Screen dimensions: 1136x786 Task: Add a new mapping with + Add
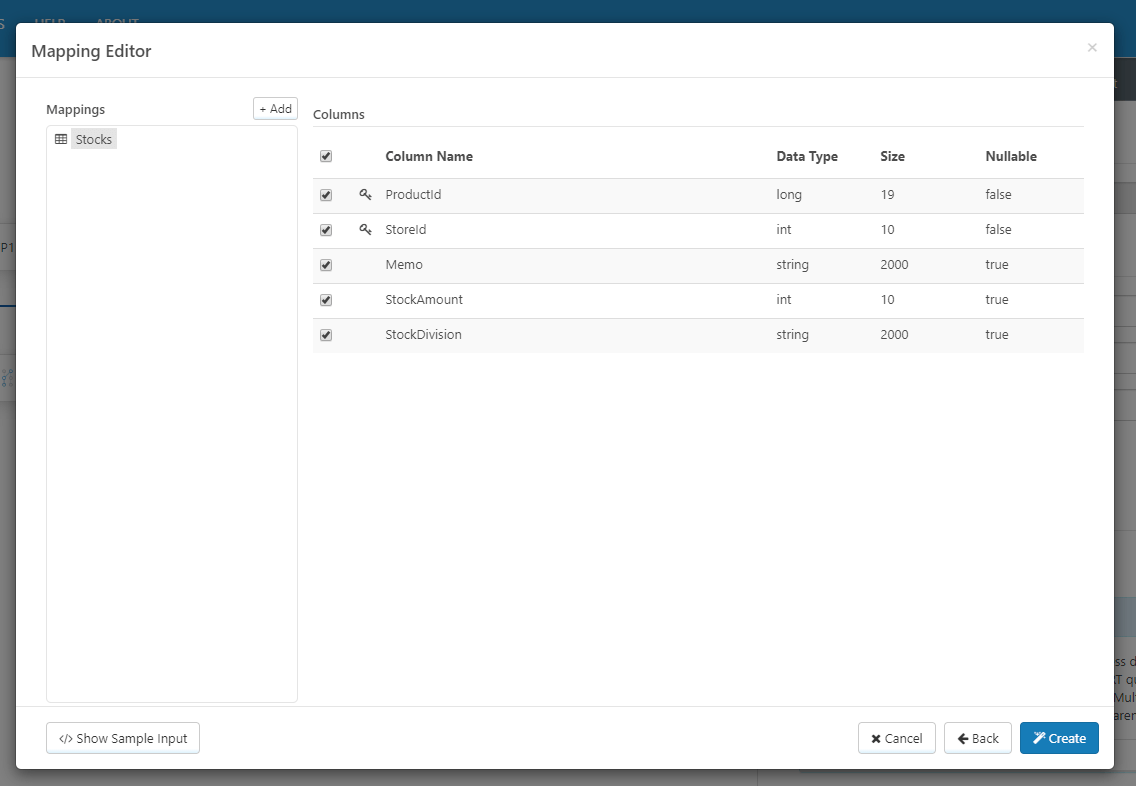[x=275, y=109]
